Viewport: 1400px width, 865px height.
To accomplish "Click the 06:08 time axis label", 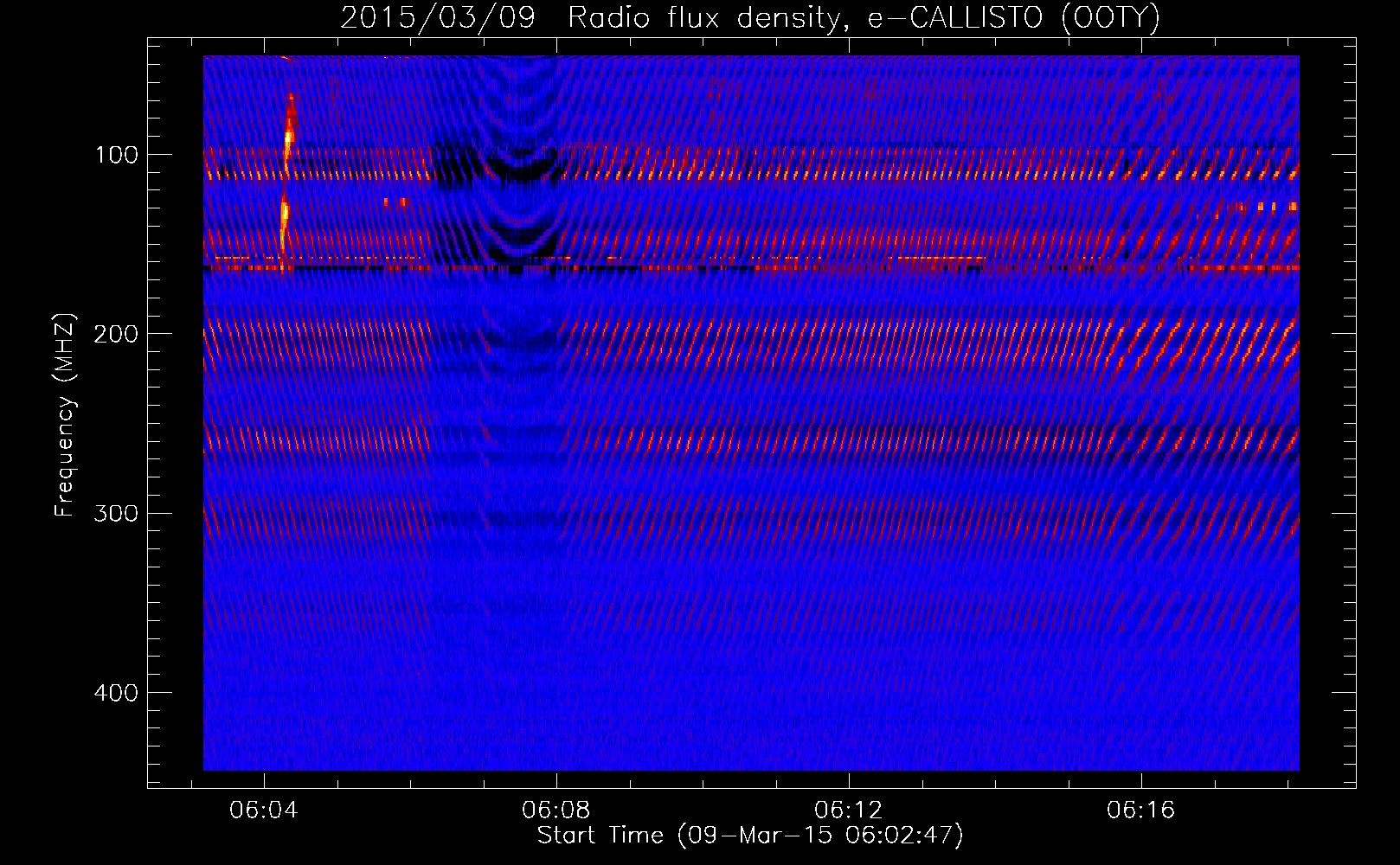I will click(556, 810).
